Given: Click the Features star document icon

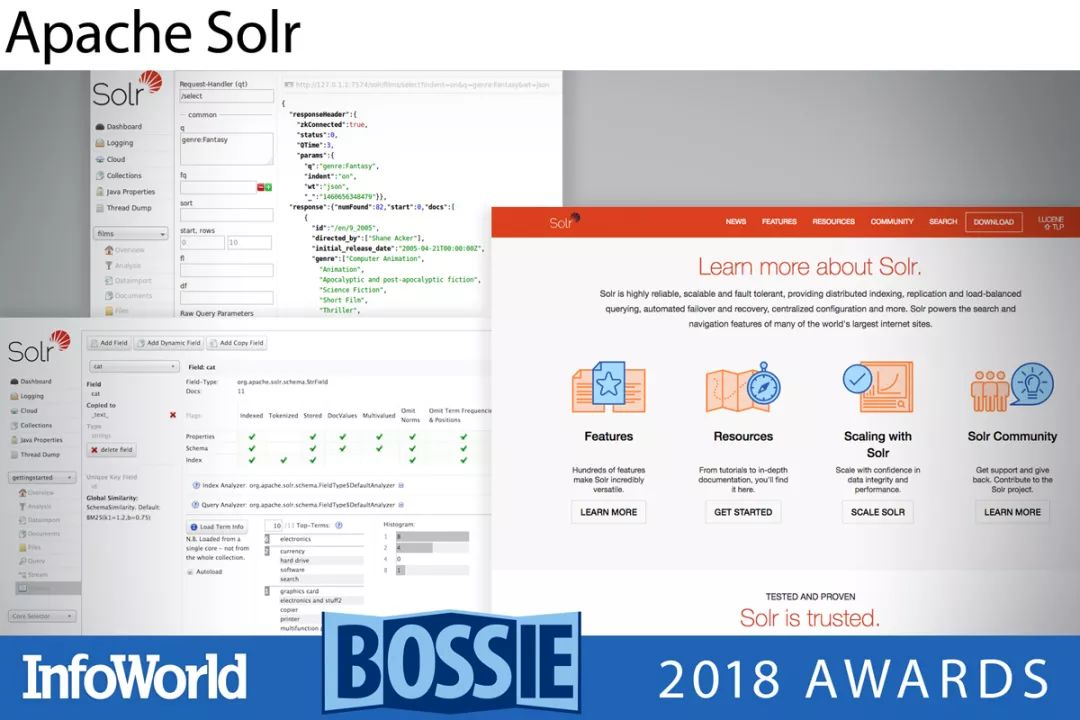Looking at the screenshot, I should (608, 387).
